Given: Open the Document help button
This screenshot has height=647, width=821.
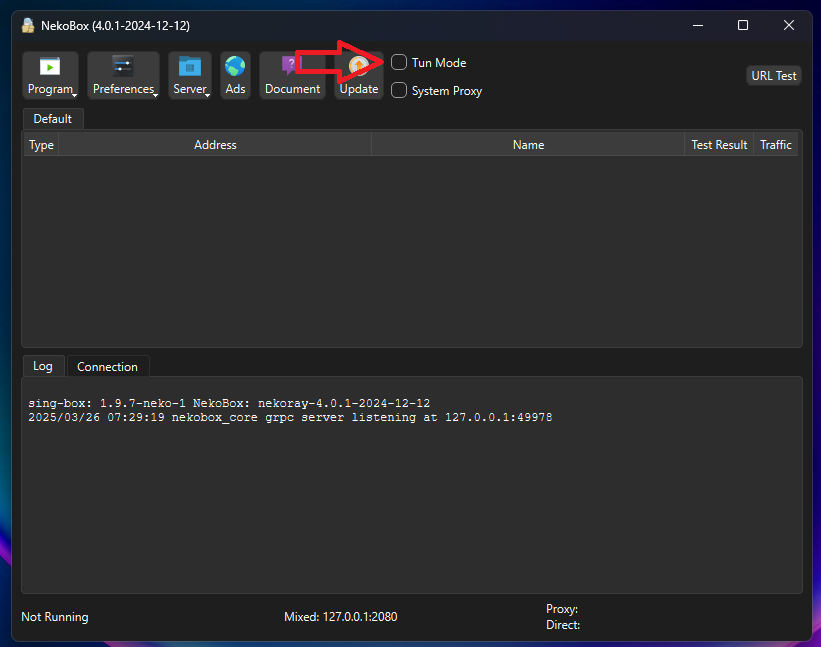Looking at the screenshot, I should click(292, 75).
